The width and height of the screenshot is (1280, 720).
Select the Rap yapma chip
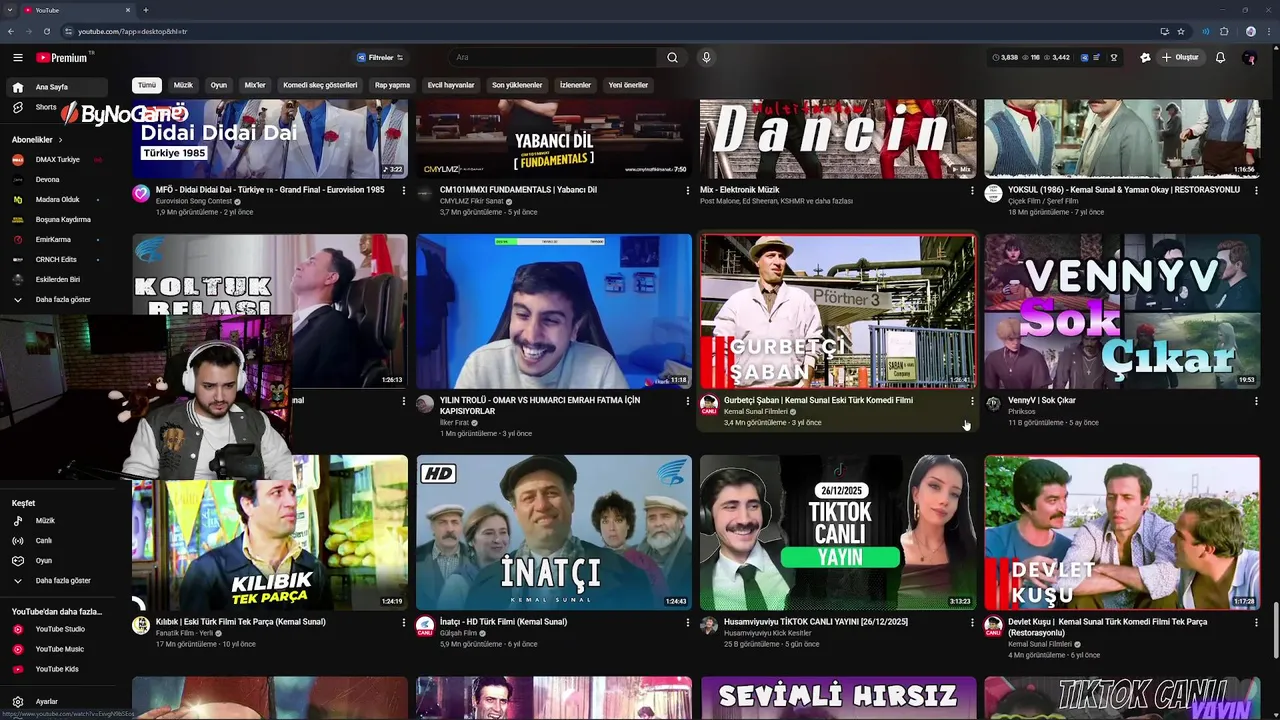(x=392, y=85)
